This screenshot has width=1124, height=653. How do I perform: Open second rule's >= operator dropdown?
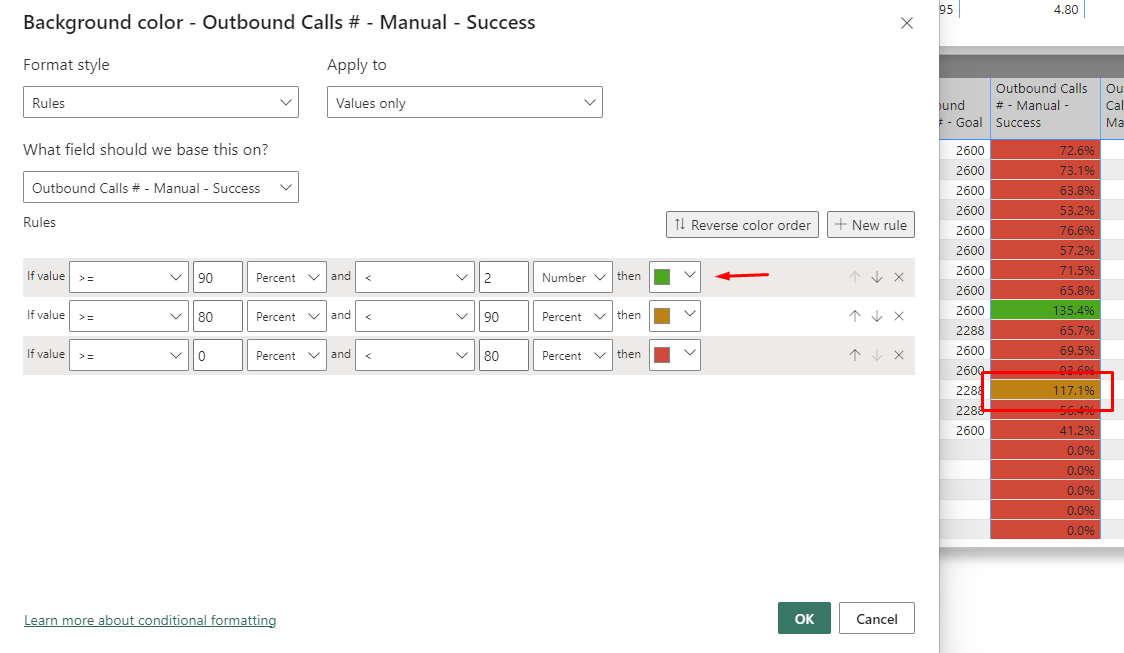[129, 316]
